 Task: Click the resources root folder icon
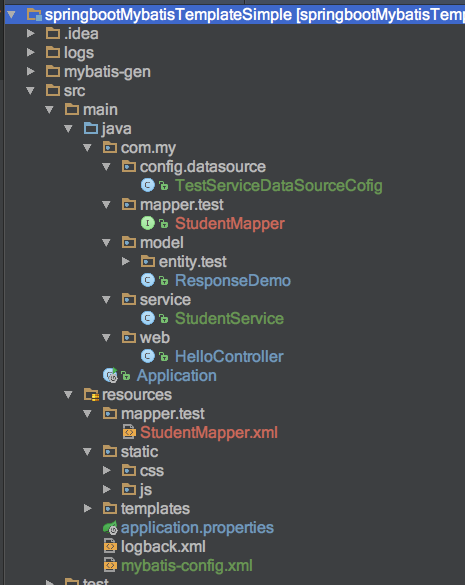pos(91,394)
